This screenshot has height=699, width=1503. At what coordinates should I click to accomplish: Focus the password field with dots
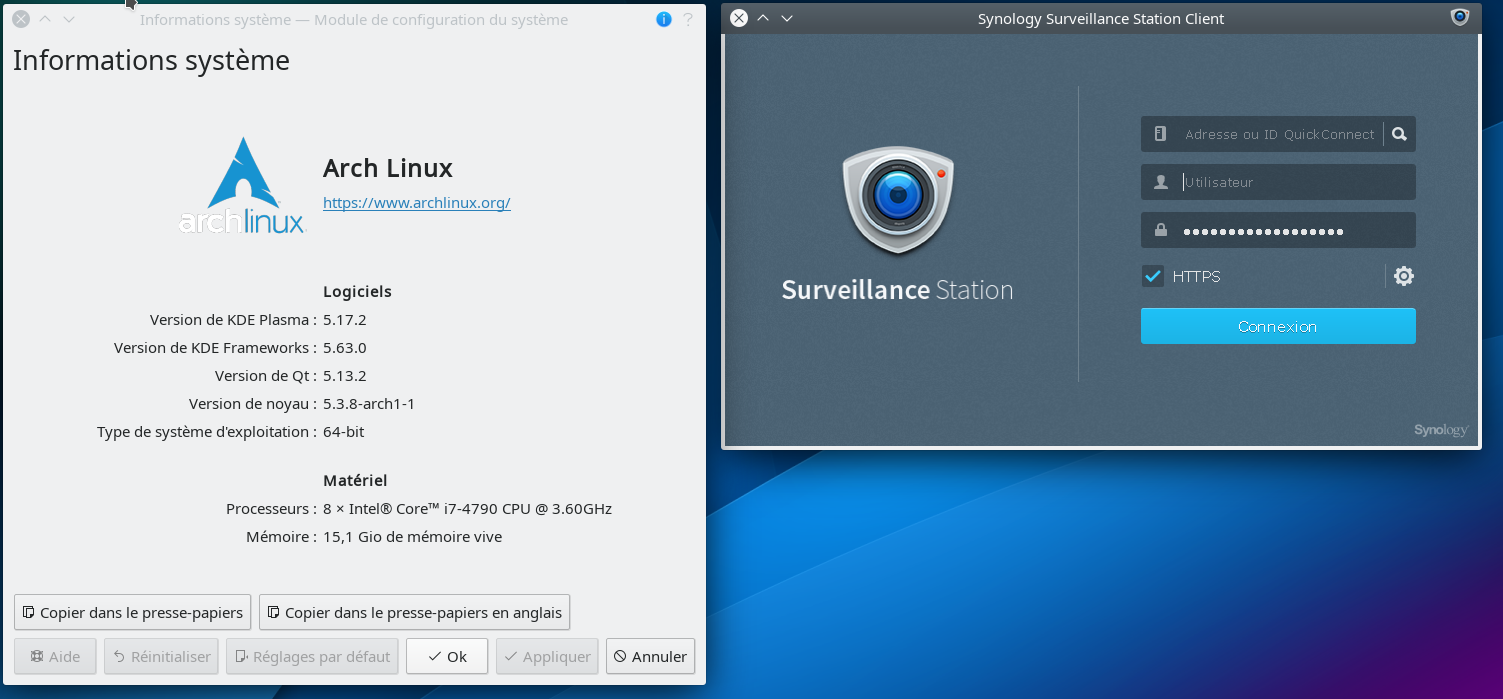1278,230
